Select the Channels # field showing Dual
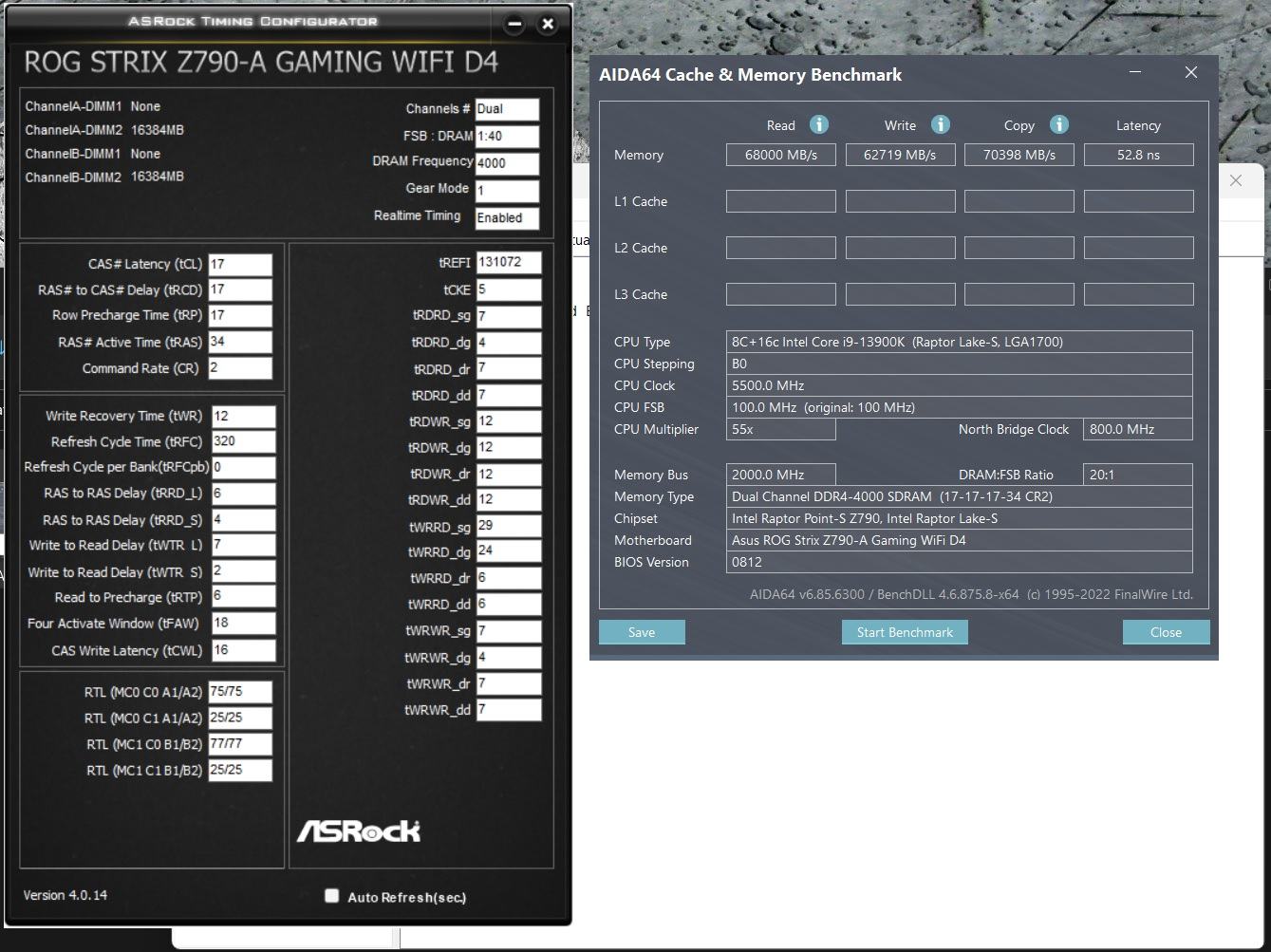This screenshot has height=952, width=1271. pyautogui.click(x=507, y=109)
